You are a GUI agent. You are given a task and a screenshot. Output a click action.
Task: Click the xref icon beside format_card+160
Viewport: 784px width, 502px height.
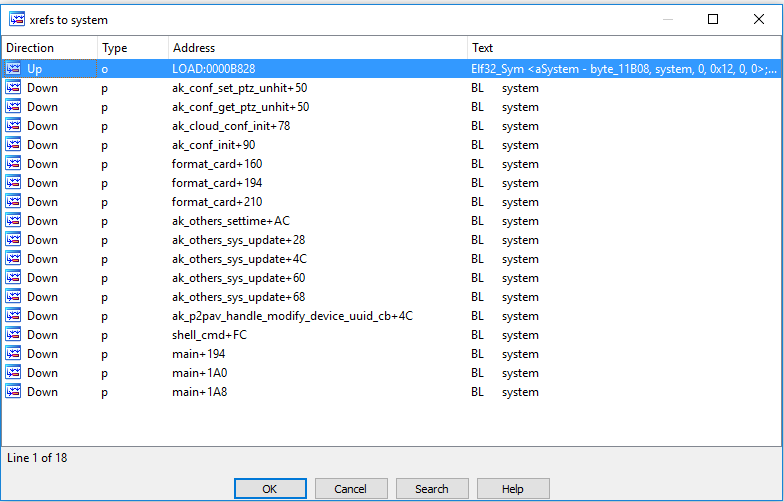pos(14,164)
